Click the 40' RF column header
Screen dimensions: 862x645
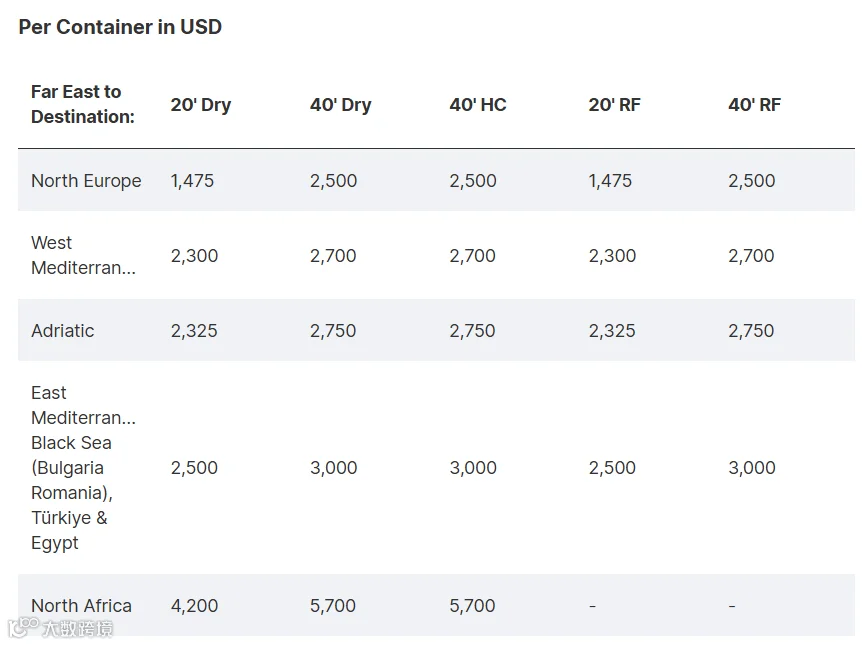click(x=754, y=104)
